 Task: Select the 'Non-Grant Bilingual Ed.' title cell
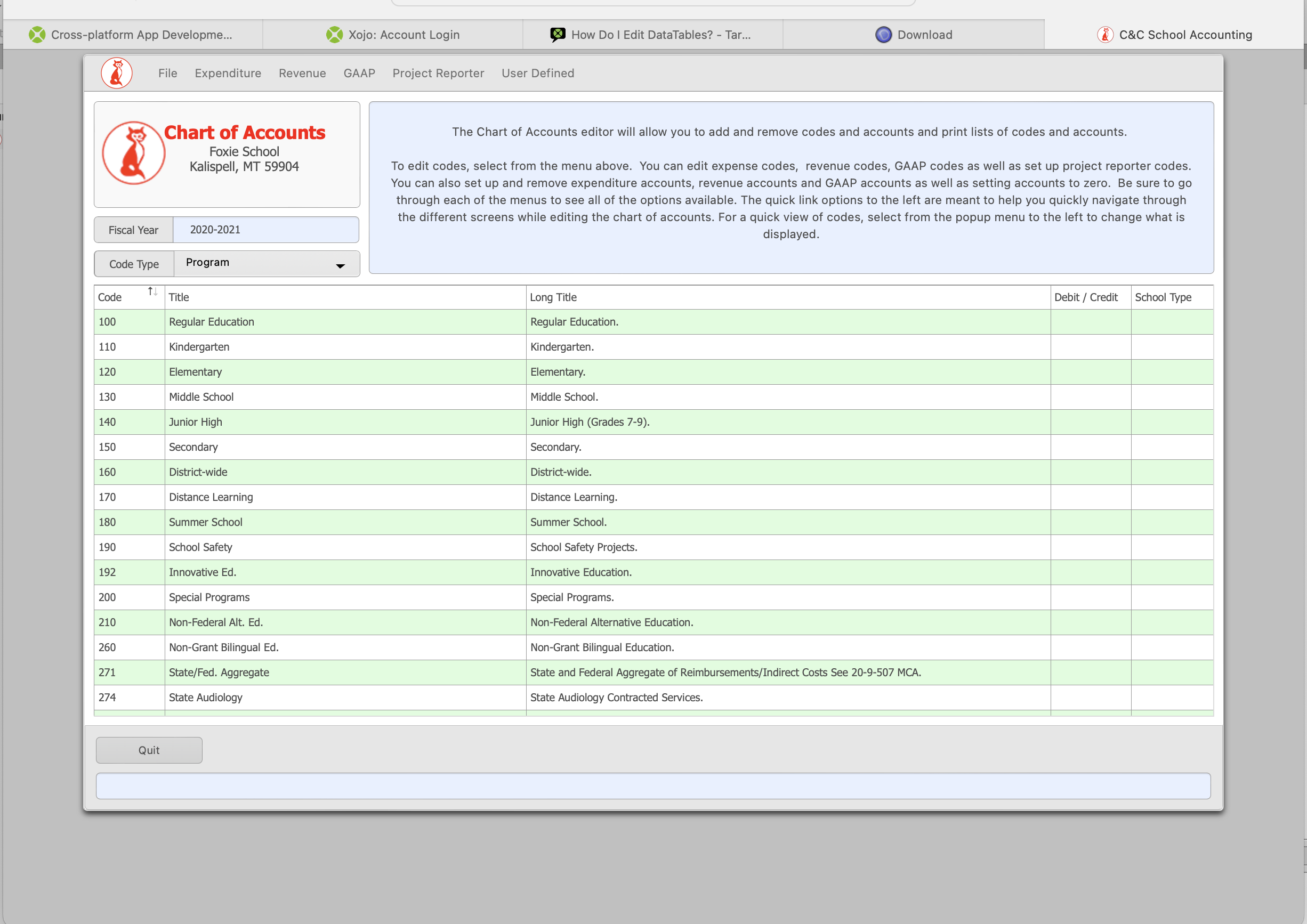coord(345,647)
